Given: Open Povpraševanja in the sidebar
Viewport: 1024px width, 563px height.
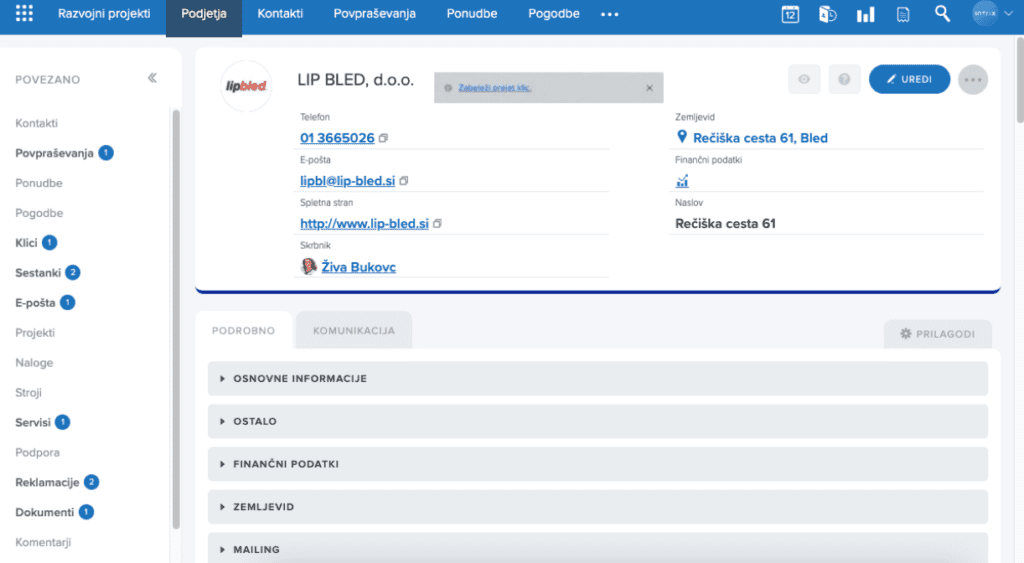Looking at the screenshot, I should (x=54, y=153).
